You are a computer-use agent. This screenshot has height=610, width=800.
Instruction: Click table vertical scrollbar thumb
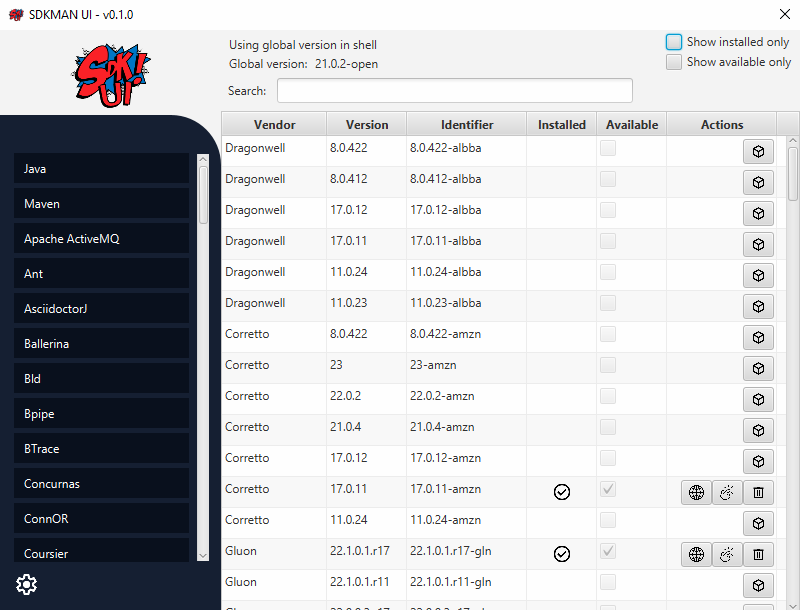[x=792, y=173]
